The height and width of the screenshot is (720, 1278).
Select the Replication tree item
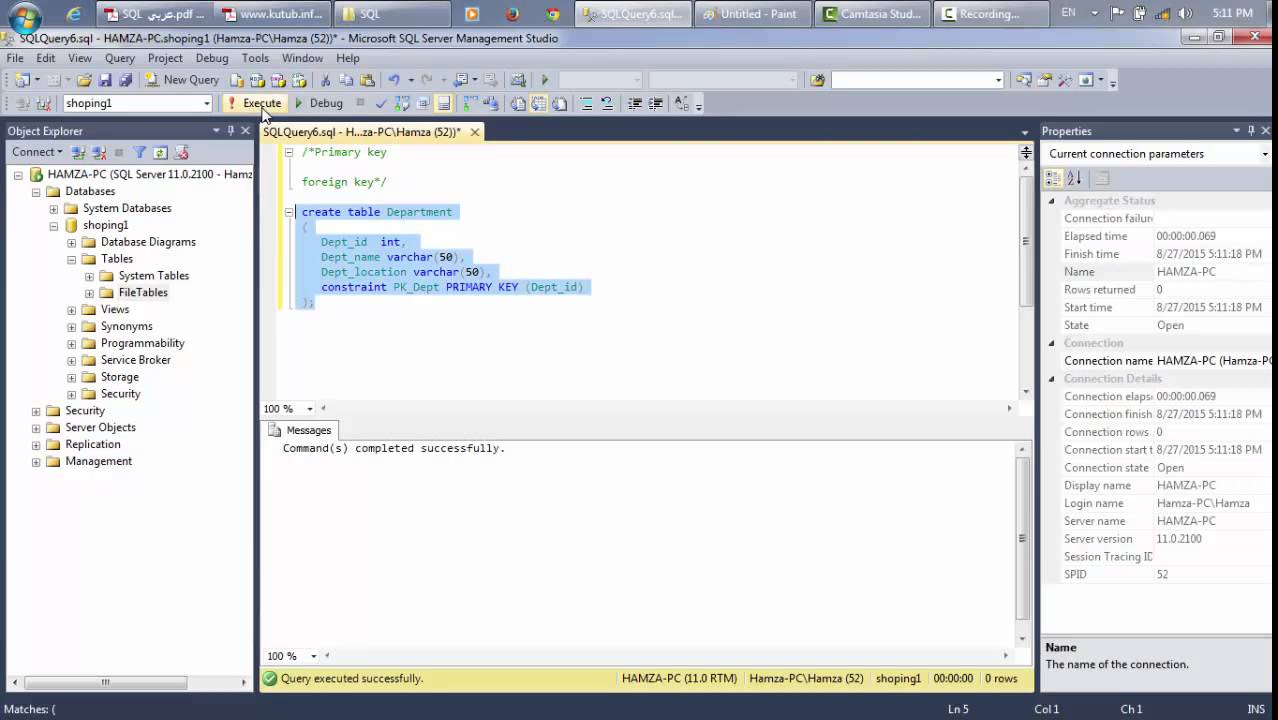93,445
